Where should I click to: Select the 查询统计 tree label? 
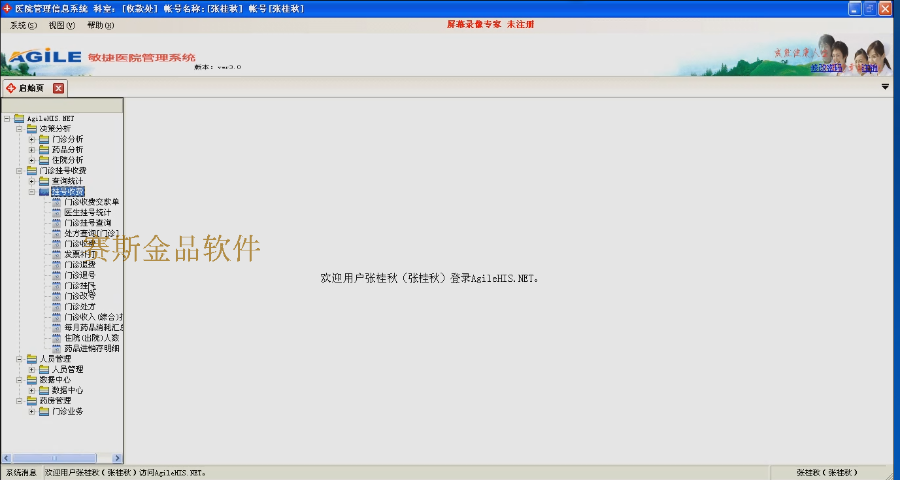tap(68, 181)
